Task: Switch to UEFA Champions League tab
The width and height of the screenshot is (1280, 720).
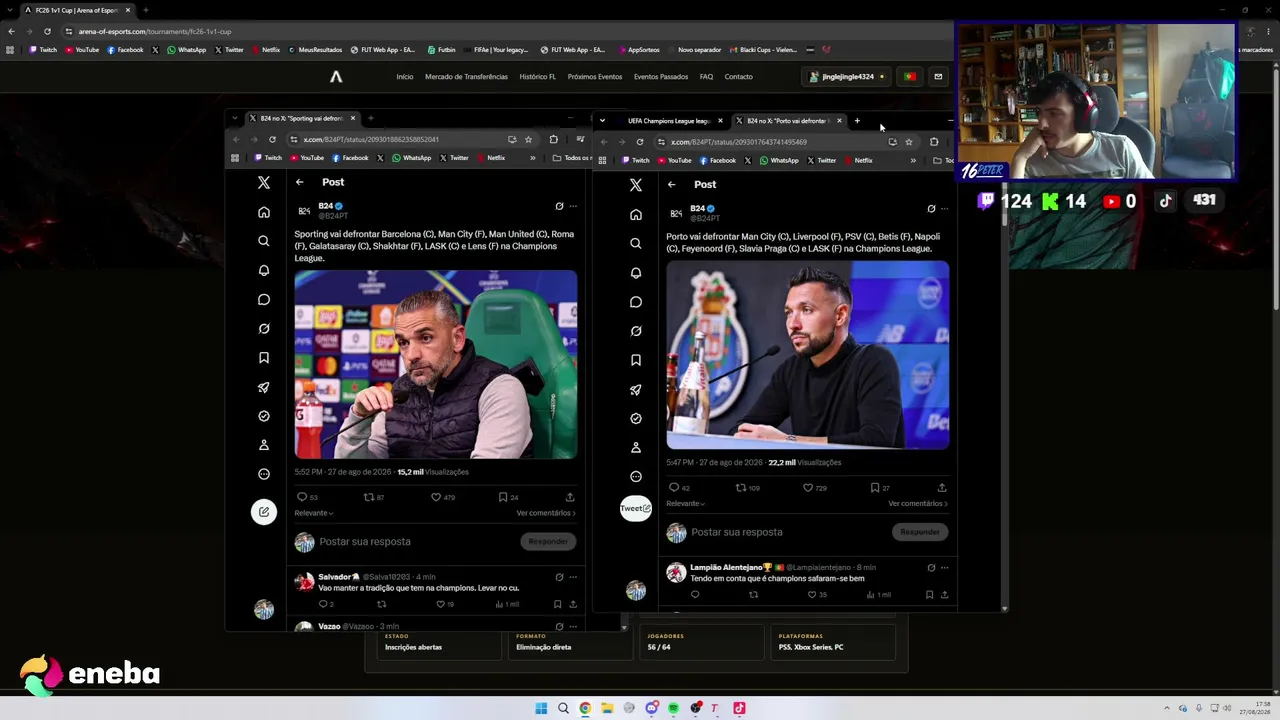Action: click(669, 121)
